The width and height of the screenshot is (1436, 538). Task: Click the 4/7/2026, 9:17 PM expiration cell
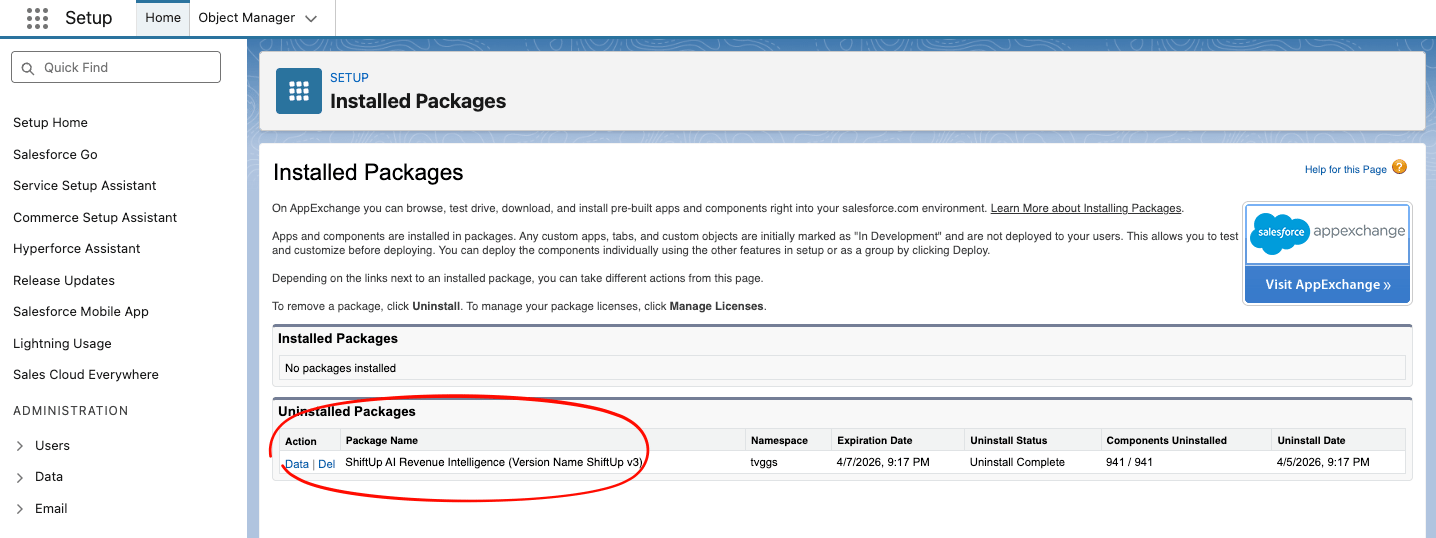tap(883, 462)
